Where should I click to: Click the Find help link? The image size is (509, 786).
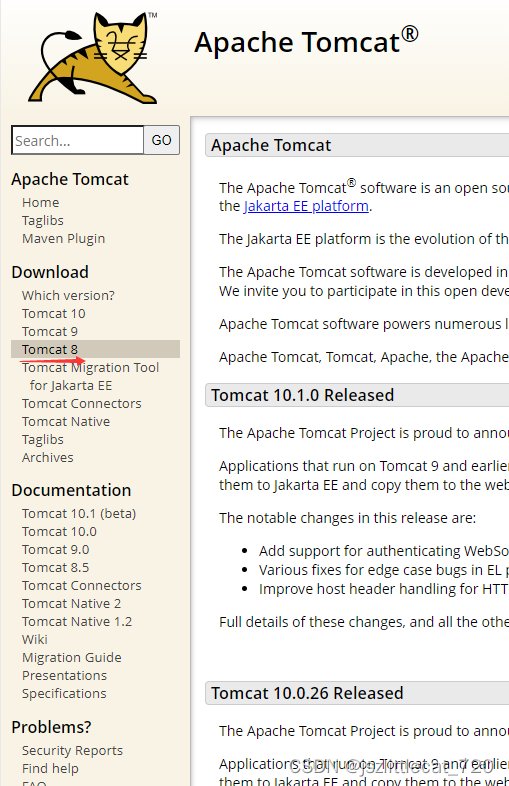50,768
